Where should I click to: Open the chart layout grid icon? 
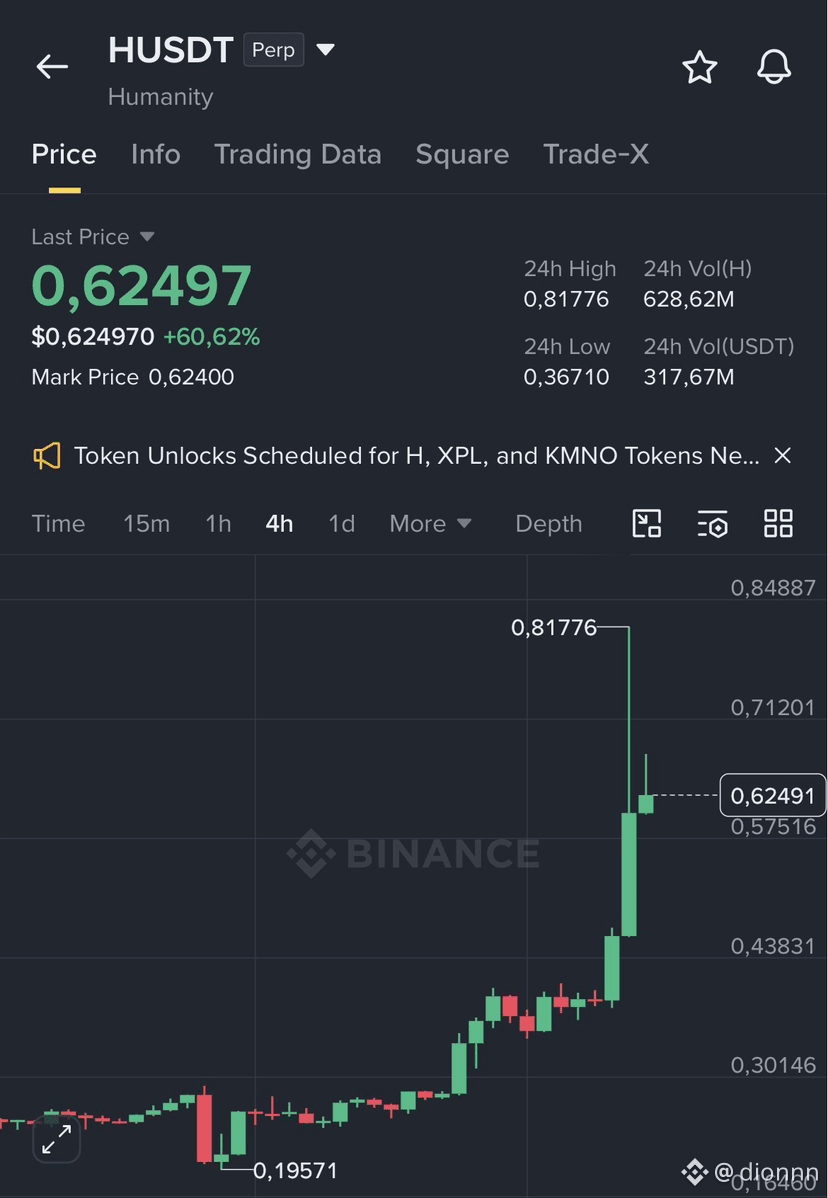778,523
